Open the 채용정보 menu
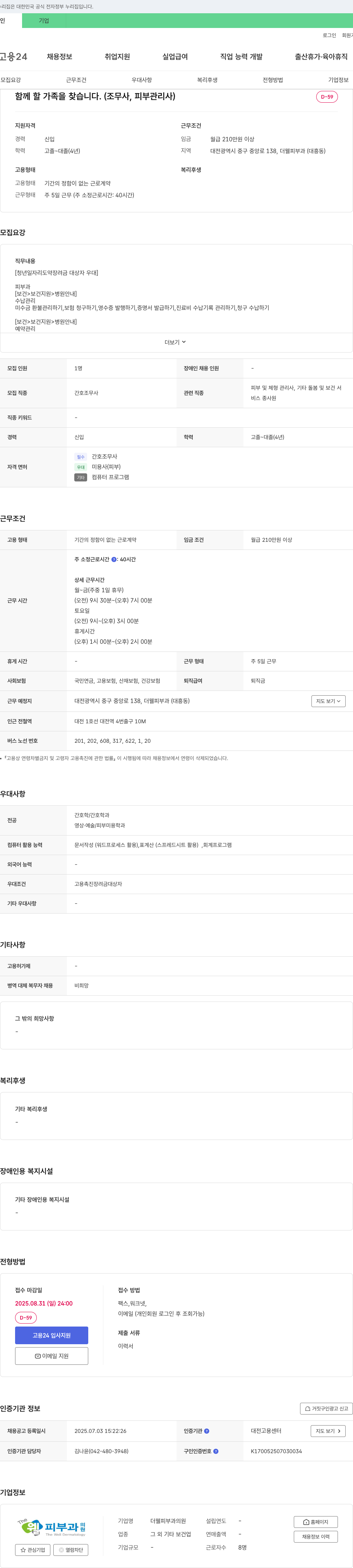The image size is (353, 1568). (x=60, y=57)
